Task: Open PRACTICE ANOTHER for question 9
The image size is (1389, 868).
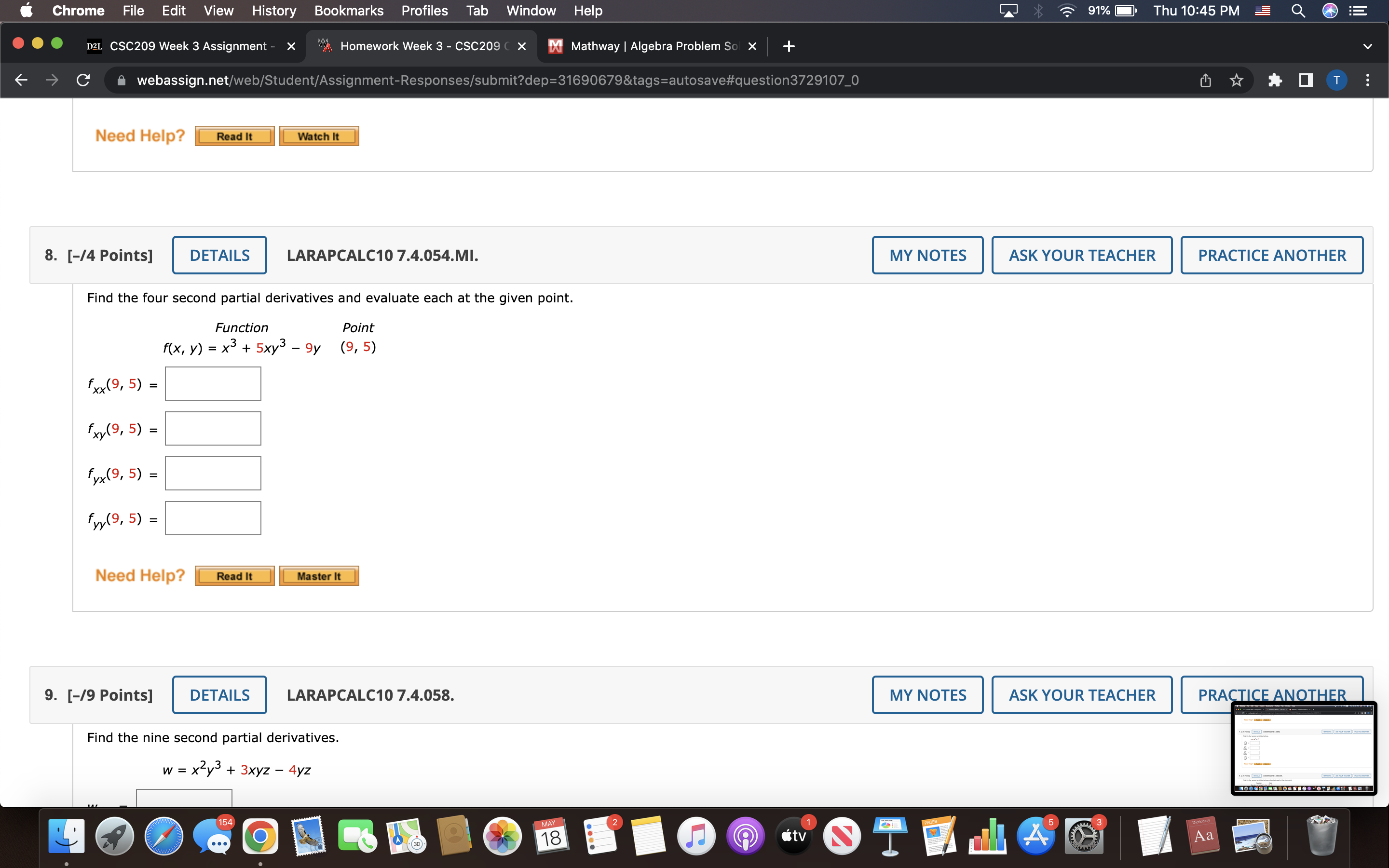Action: coord(1272,694)
